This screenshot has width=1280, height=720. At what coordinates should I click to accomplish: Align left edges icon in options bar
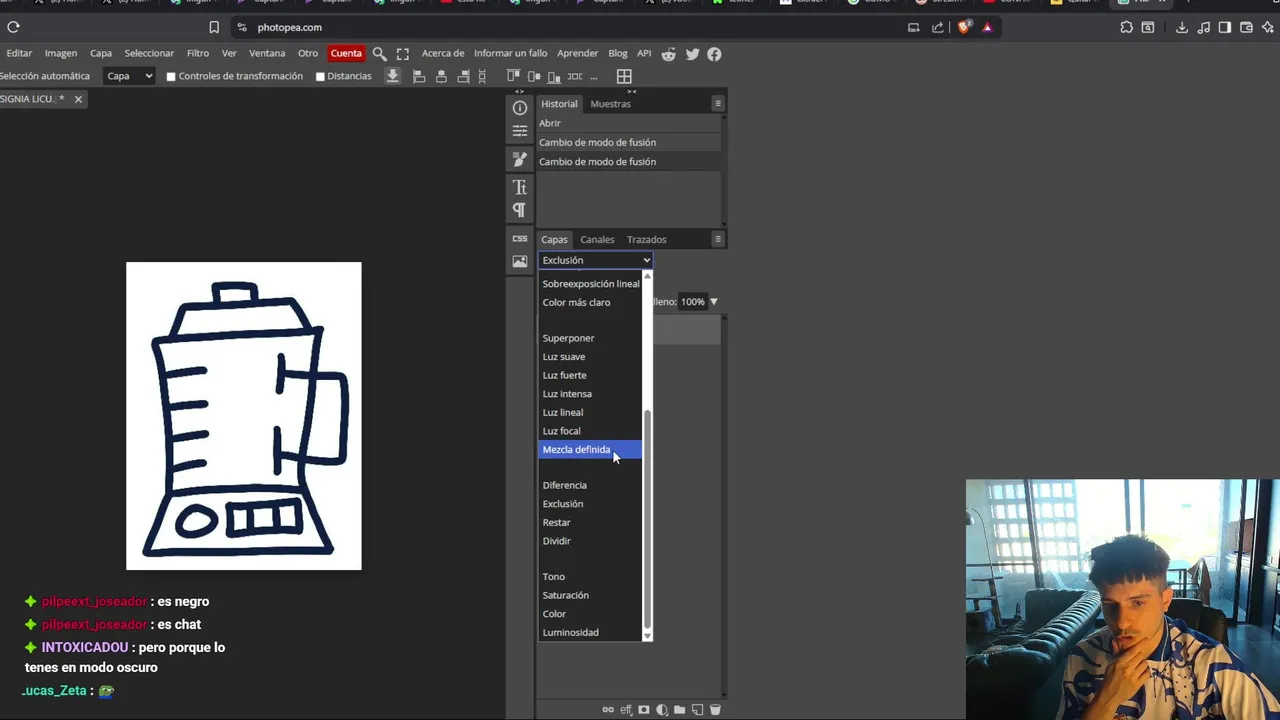[x=419, y=76]
